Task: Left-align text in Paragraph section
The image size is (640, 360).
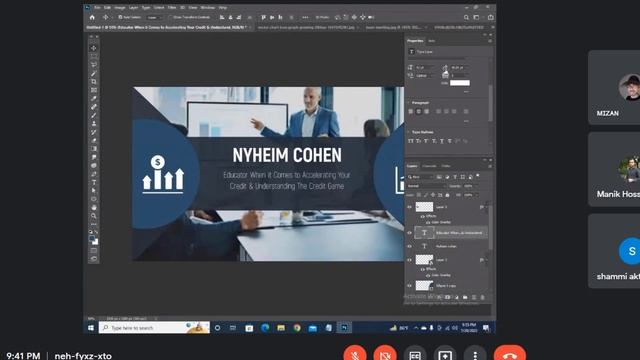Action: pyautogui.click(x=411, y=111)
